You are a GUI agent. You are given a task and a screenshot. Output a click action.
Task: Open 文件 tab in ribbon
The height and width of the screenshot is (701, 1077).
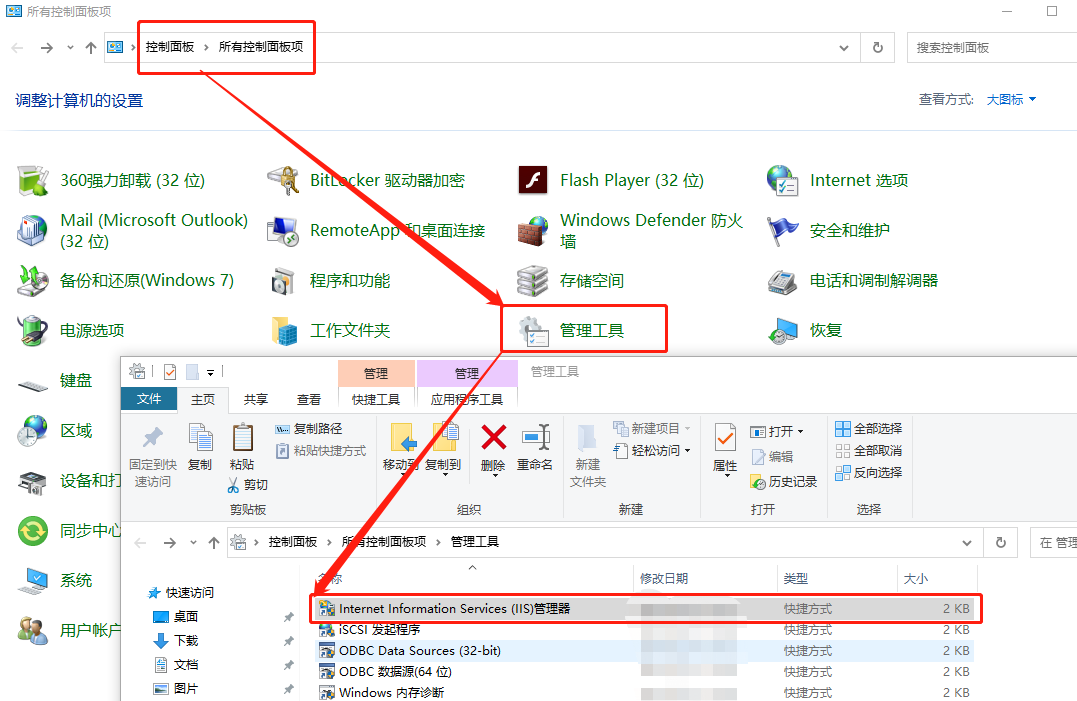(x=149, y=399)
